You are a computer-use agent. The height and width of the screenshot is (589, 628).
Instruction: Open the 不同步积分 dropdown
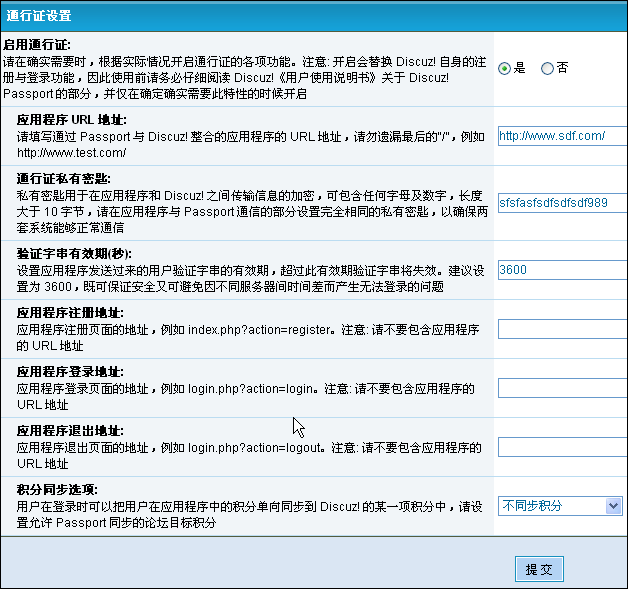(x=561, y=506)
